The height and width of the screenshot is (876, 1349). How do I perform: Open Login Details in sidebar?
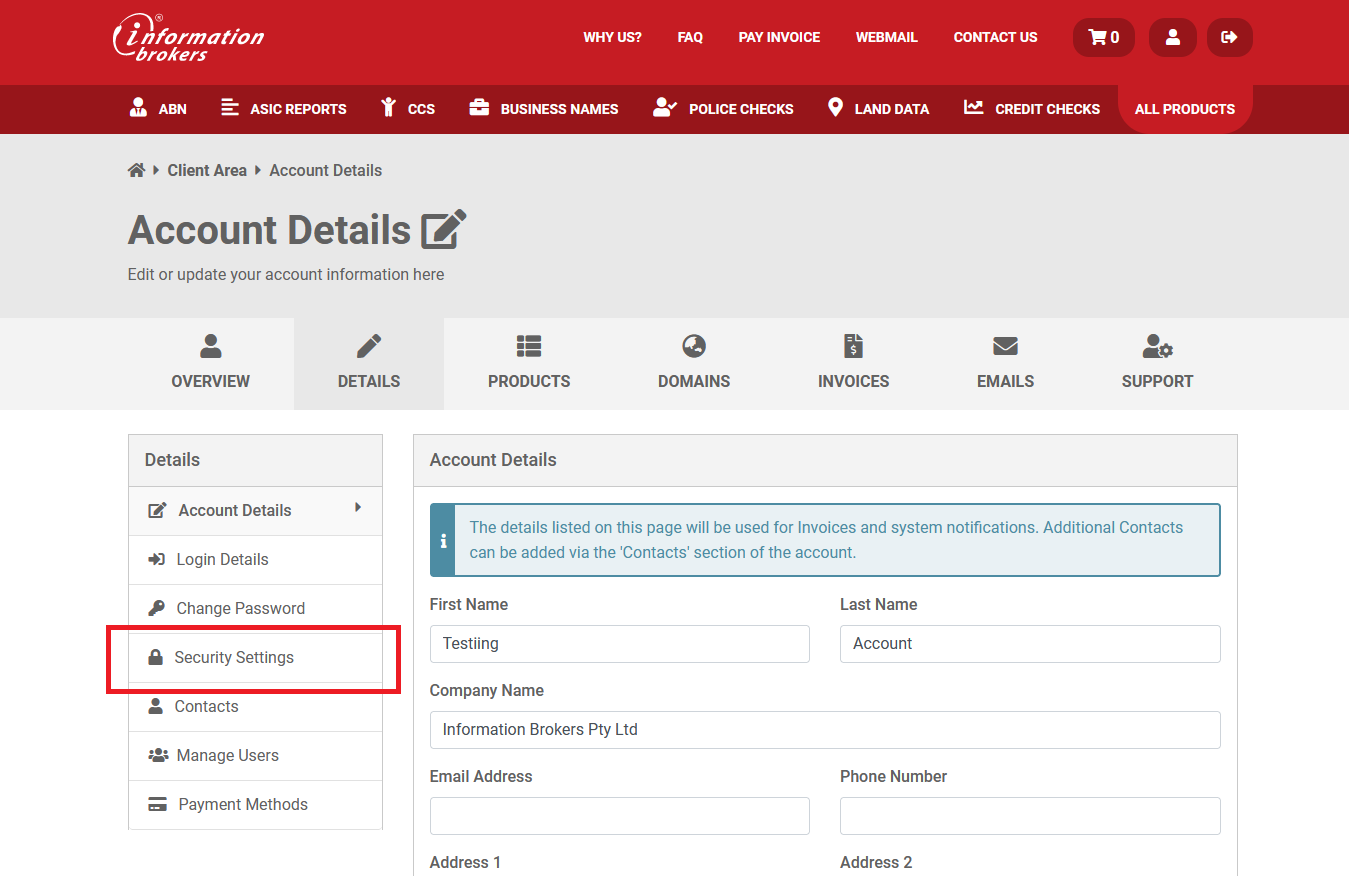[256, 560]
